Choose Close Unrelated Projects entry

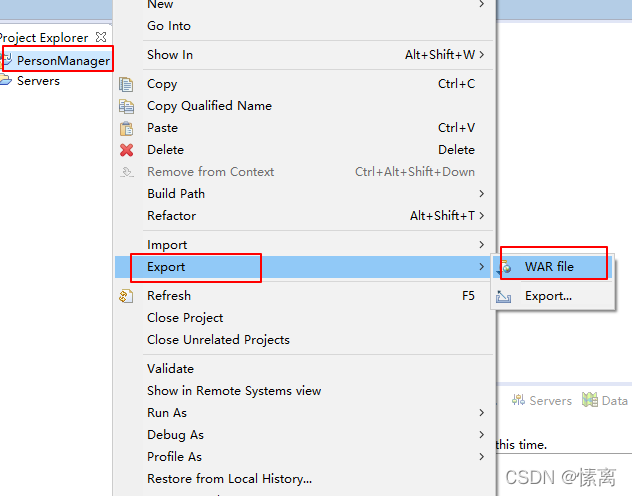[304, 340]
